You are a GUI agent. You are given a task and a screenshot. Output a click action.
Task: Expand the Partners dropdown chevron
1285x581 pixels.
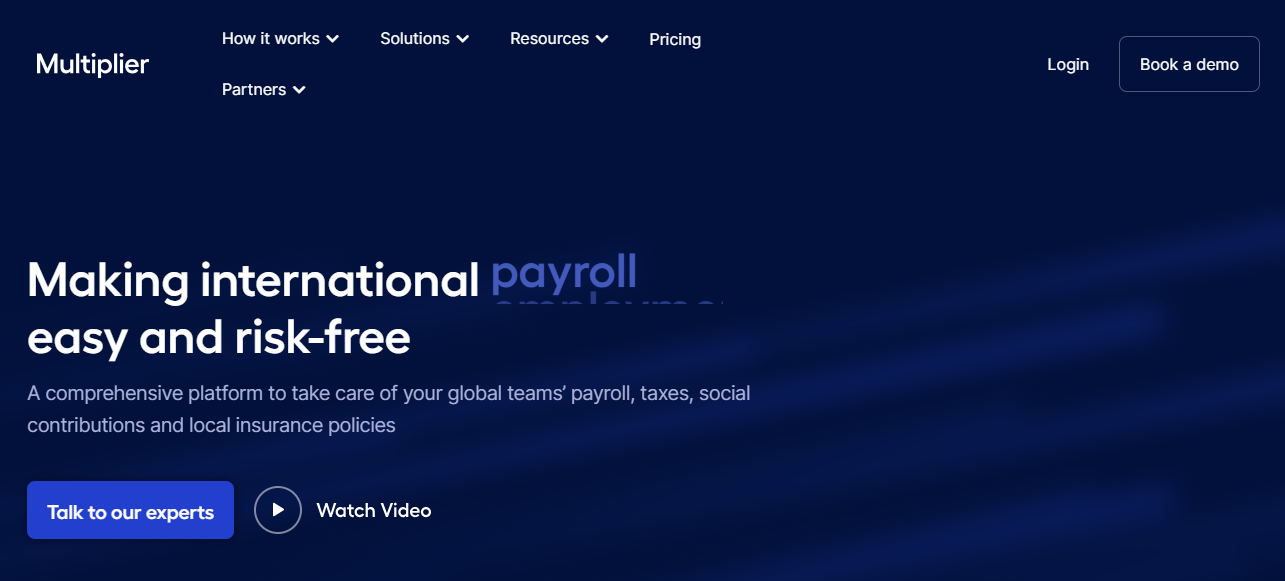click(x=299, y=90)
